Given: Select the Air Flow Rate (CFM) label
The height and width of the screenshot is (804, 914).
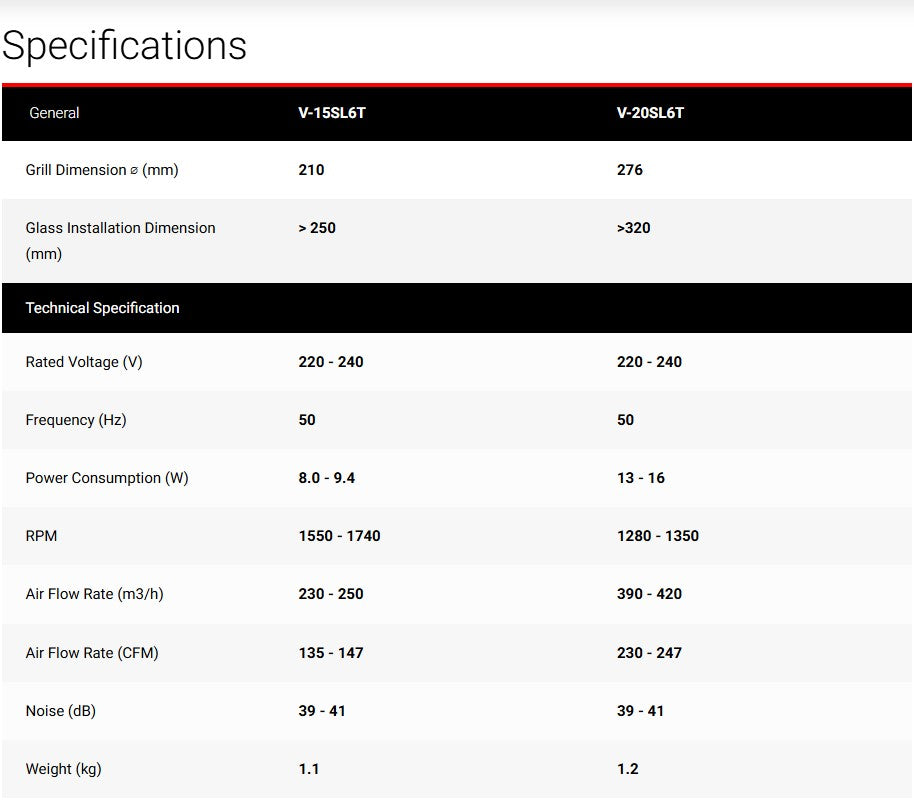Looking at the screenshot, I should click(92, 653).
